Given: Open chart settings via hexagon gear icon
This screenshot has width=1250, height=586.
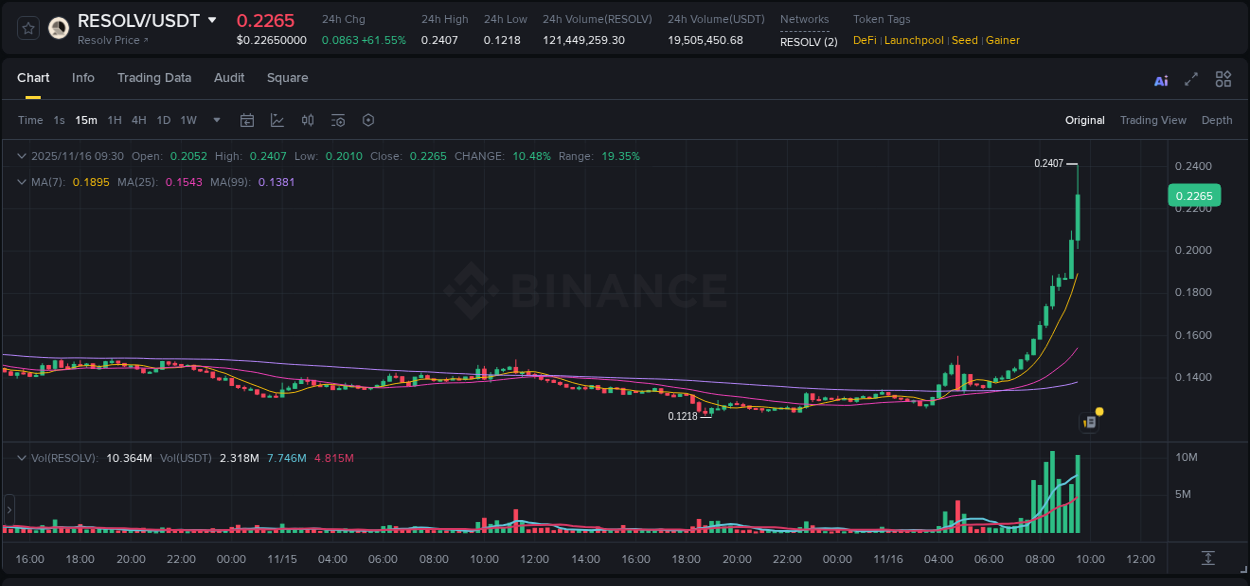Looking at the screenshot, I should [368, 120].
